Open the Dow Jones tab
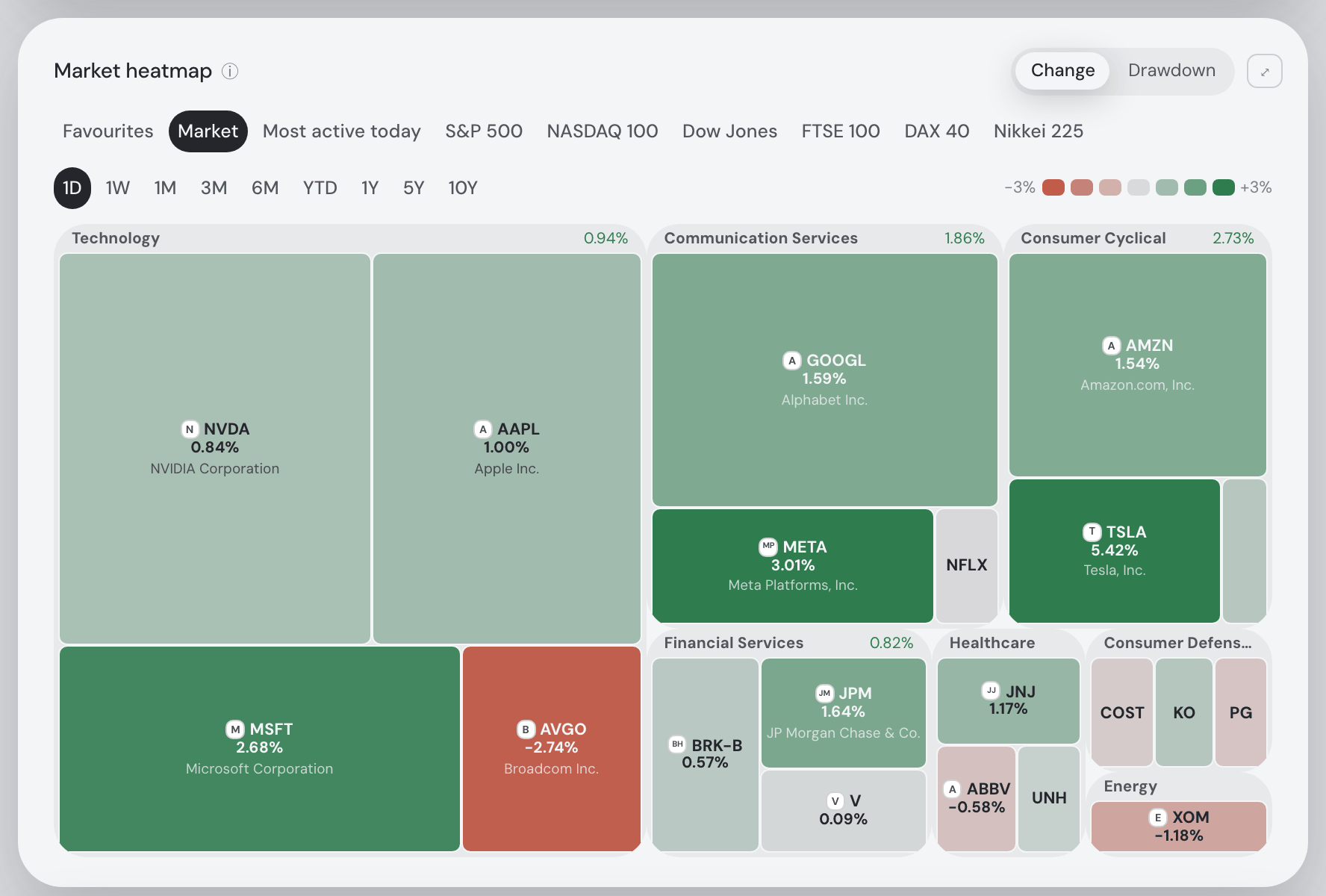 point(730,131)
